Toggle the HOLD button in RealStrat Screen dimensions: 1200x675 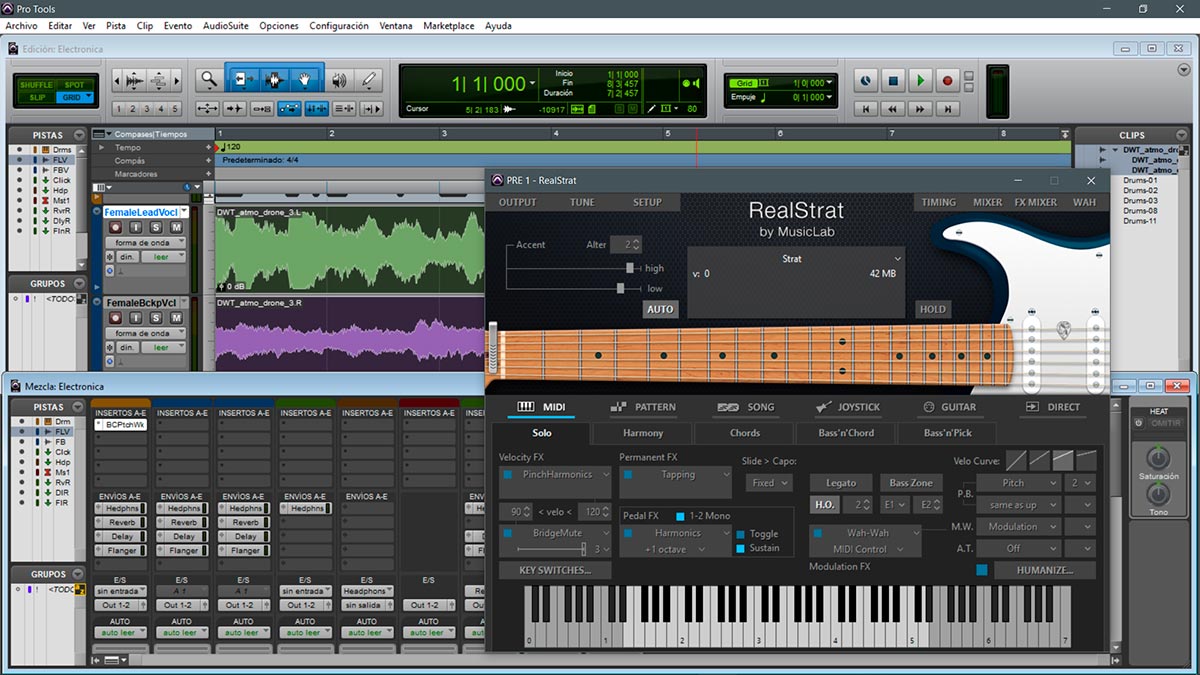tap(932, 309)
